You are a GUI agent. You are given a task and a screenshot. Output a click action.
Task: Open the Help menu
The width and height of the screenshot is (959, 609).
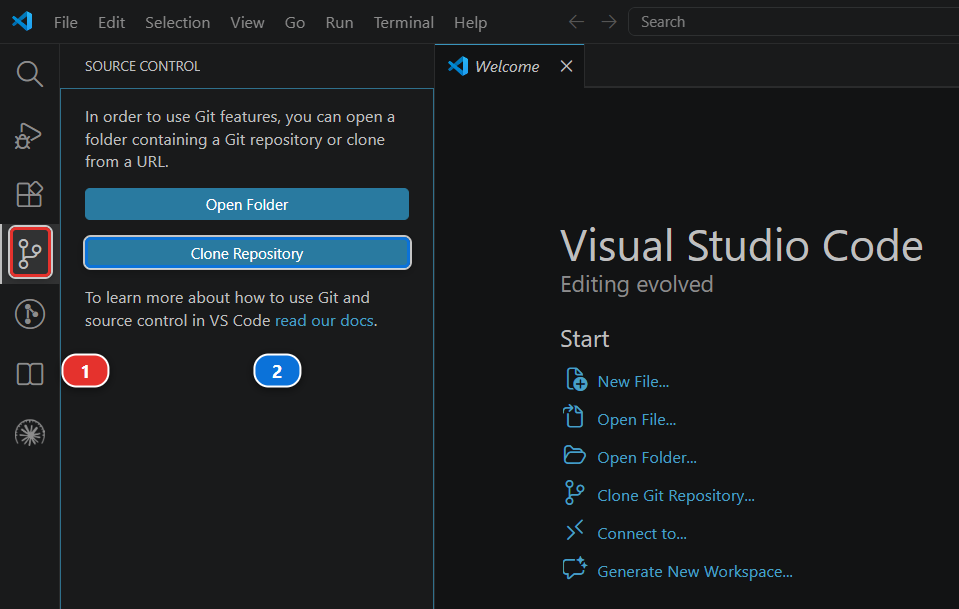[470, 23]
